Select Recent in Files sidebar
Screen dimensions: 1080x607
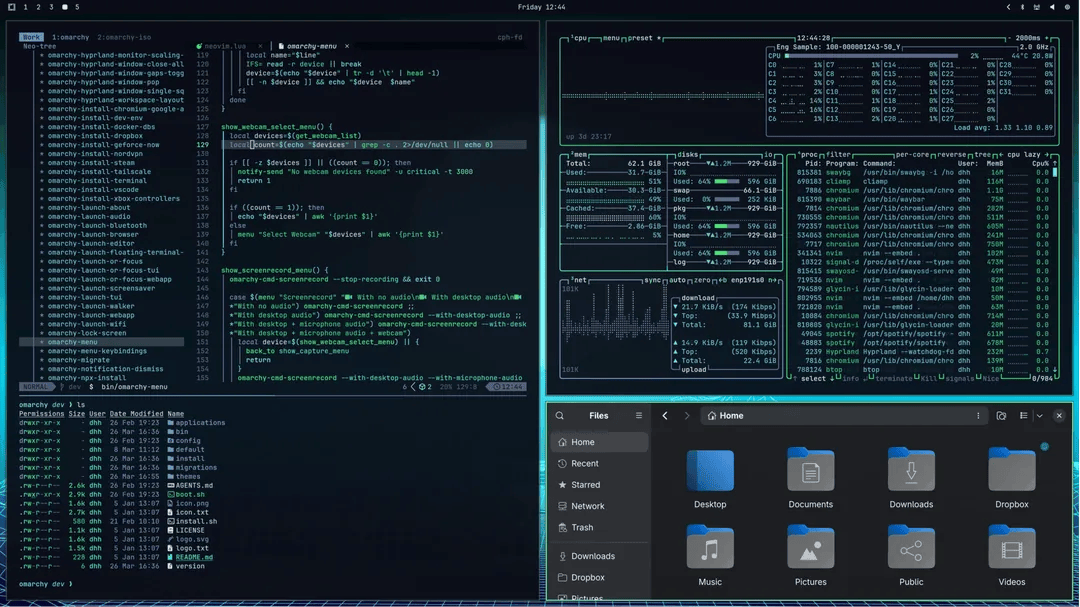click(x=599, y=463)
